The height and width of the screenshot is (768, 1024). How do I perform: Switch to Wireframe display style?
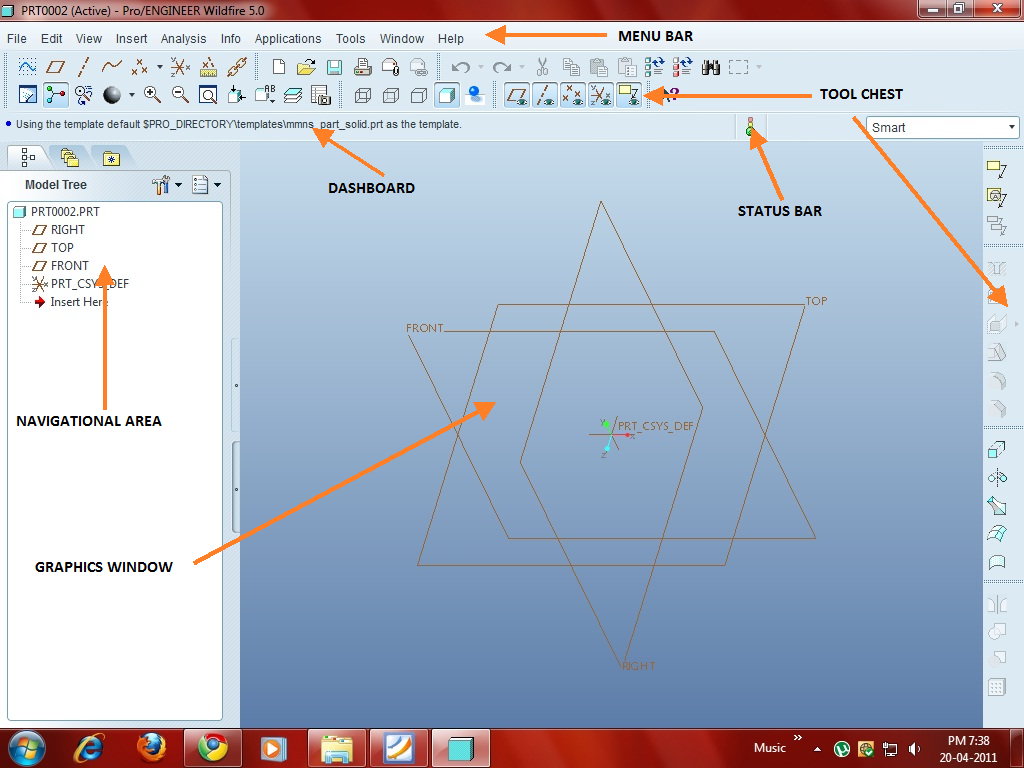(x=362, y=96)
